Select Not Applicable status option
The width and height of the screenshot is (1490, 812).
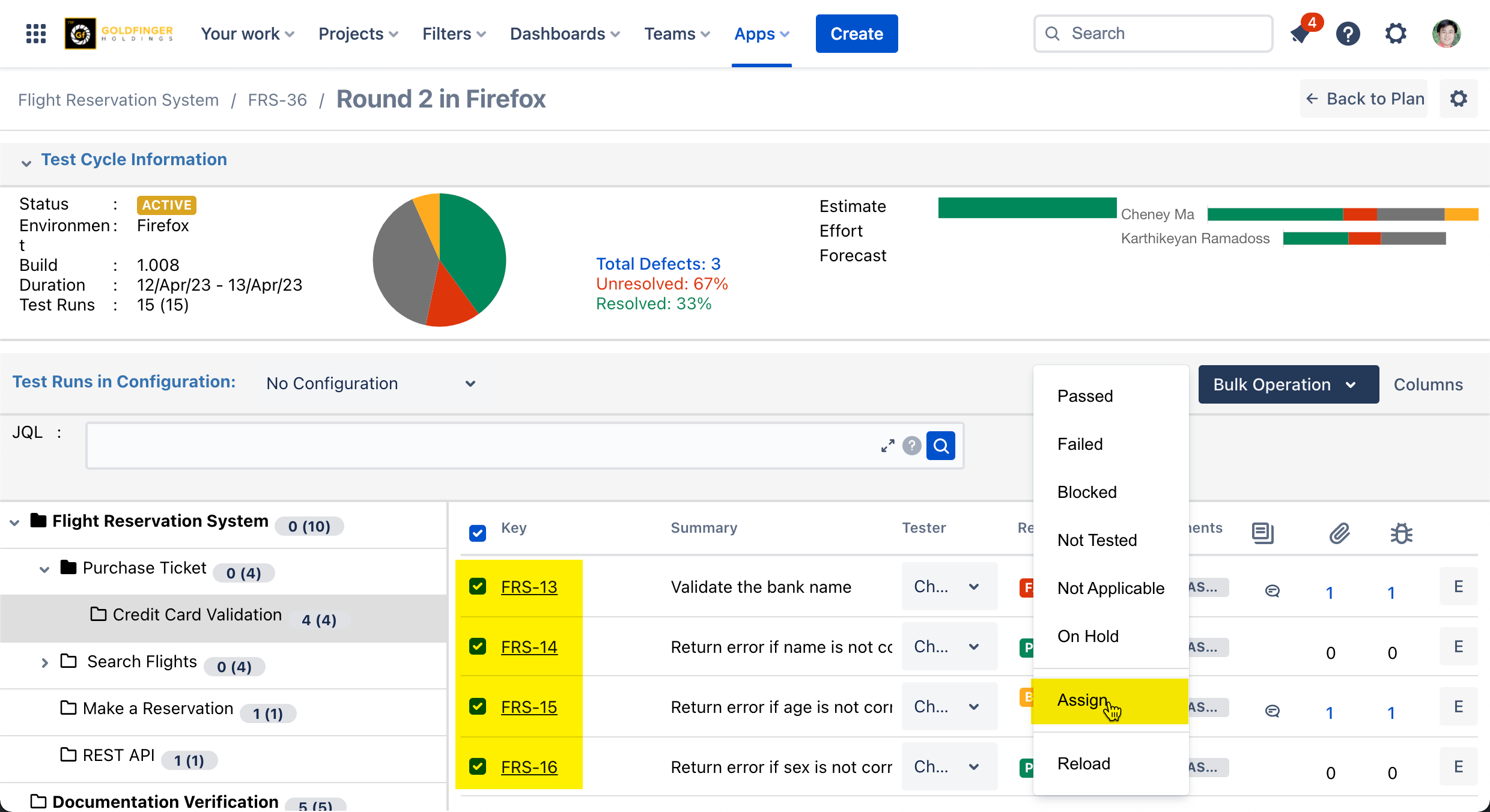tap(1110, 588)
